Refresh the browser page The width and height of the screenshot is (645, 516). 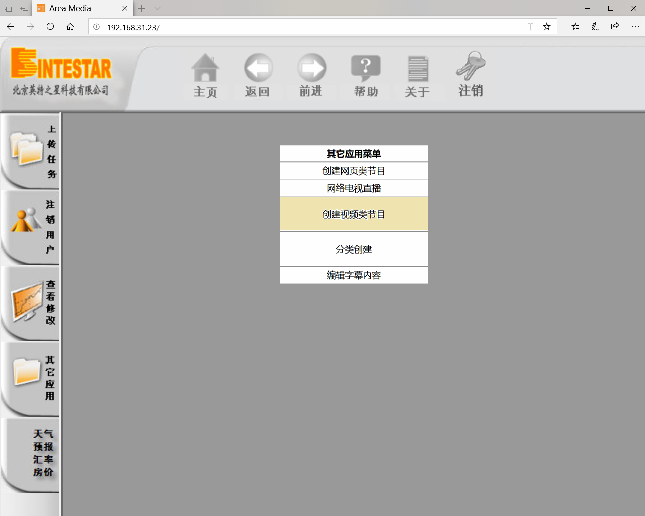point(50,27)
